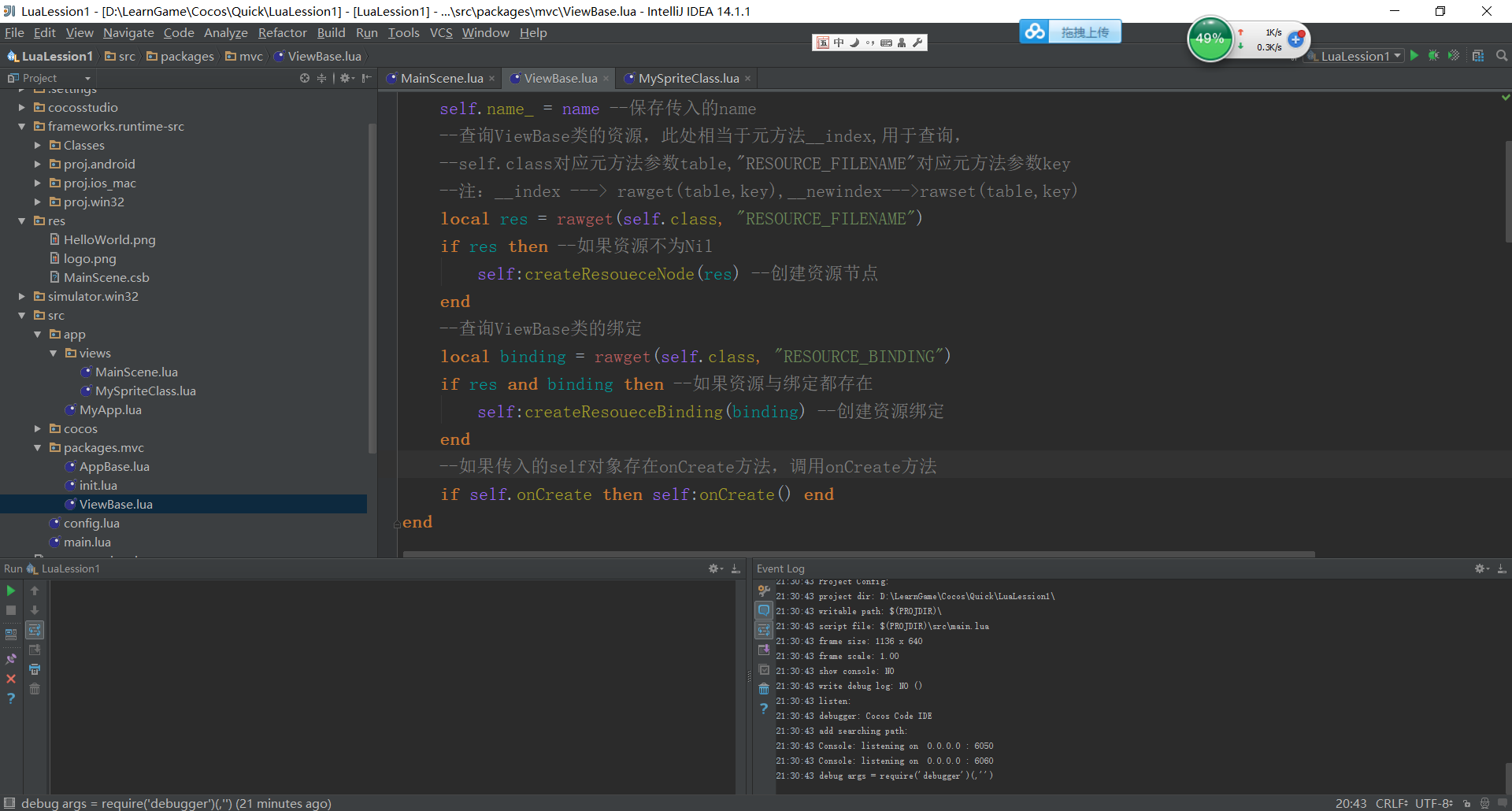
Task: Open the Navigate menu
Action: [128, 32]
